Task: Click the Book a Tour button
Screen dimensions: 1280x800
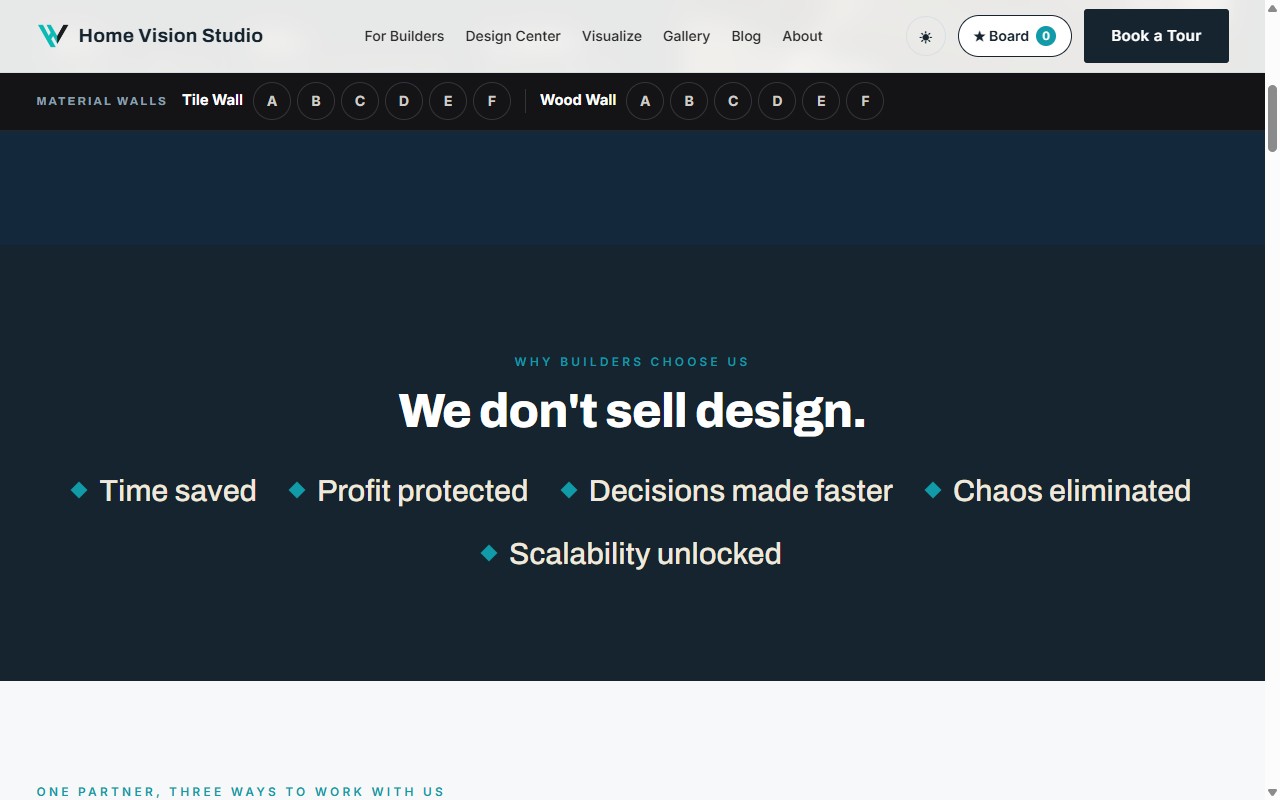Action: 1156,36
